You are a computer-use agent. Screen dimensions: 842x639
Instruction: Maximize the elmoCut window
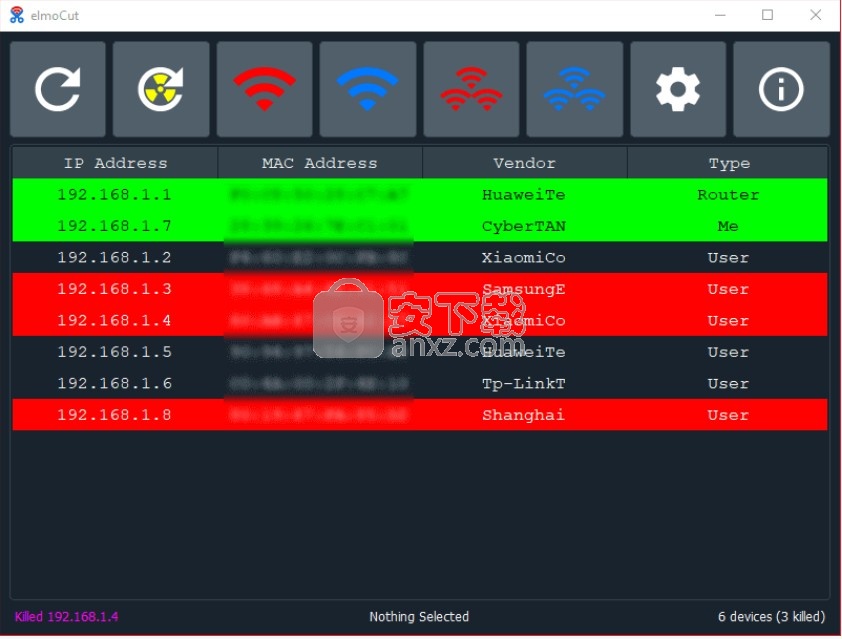[x=767, y=15]
